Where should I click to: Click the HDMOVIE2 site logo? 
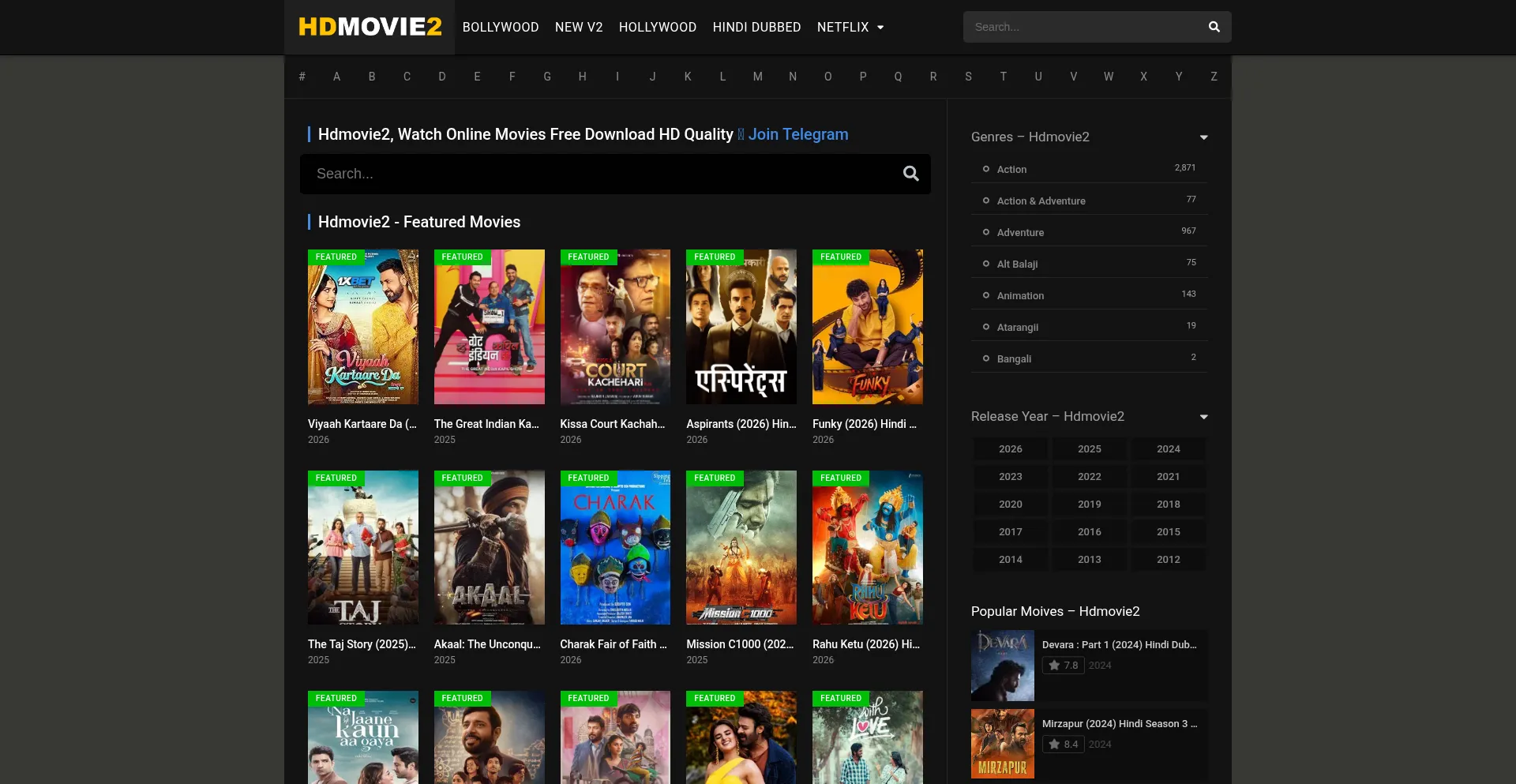coord(370,27)
